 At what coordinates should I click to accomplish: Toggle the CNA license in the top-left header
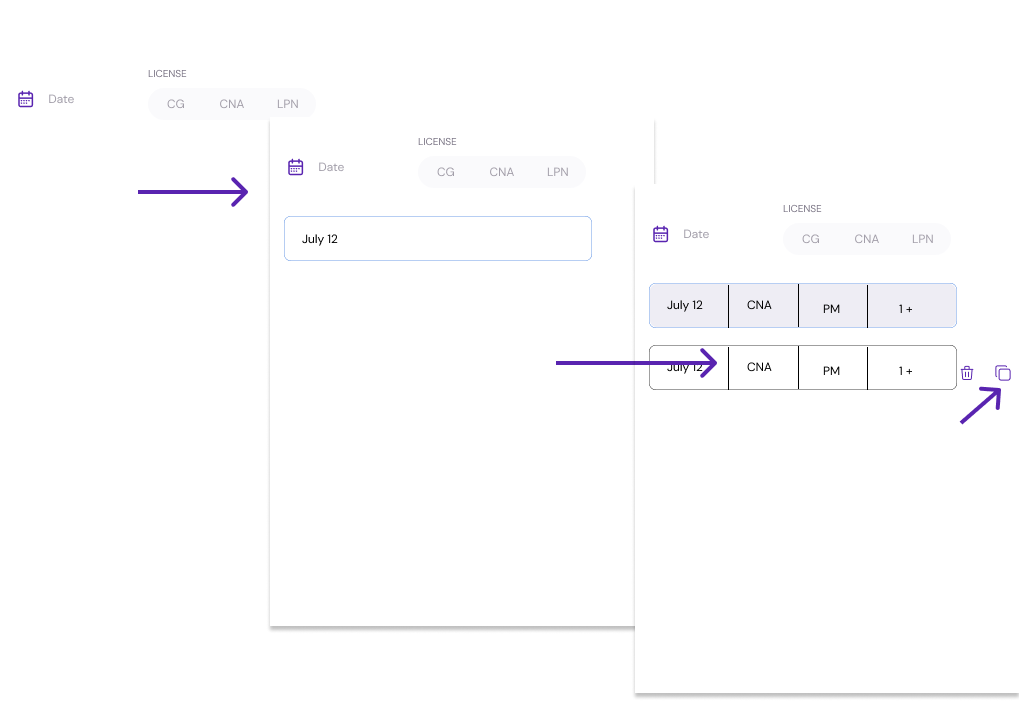coord(231,104)
